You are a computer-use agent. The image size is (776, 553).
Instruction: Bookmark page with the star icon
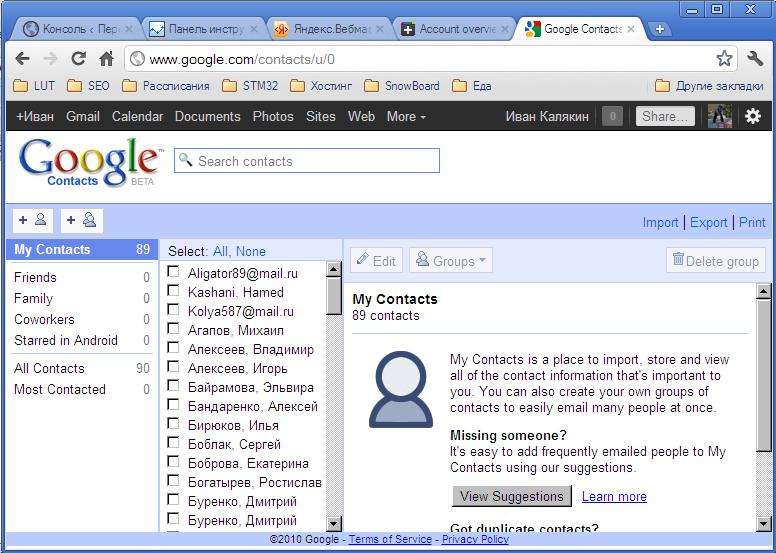tap(724, 59)
